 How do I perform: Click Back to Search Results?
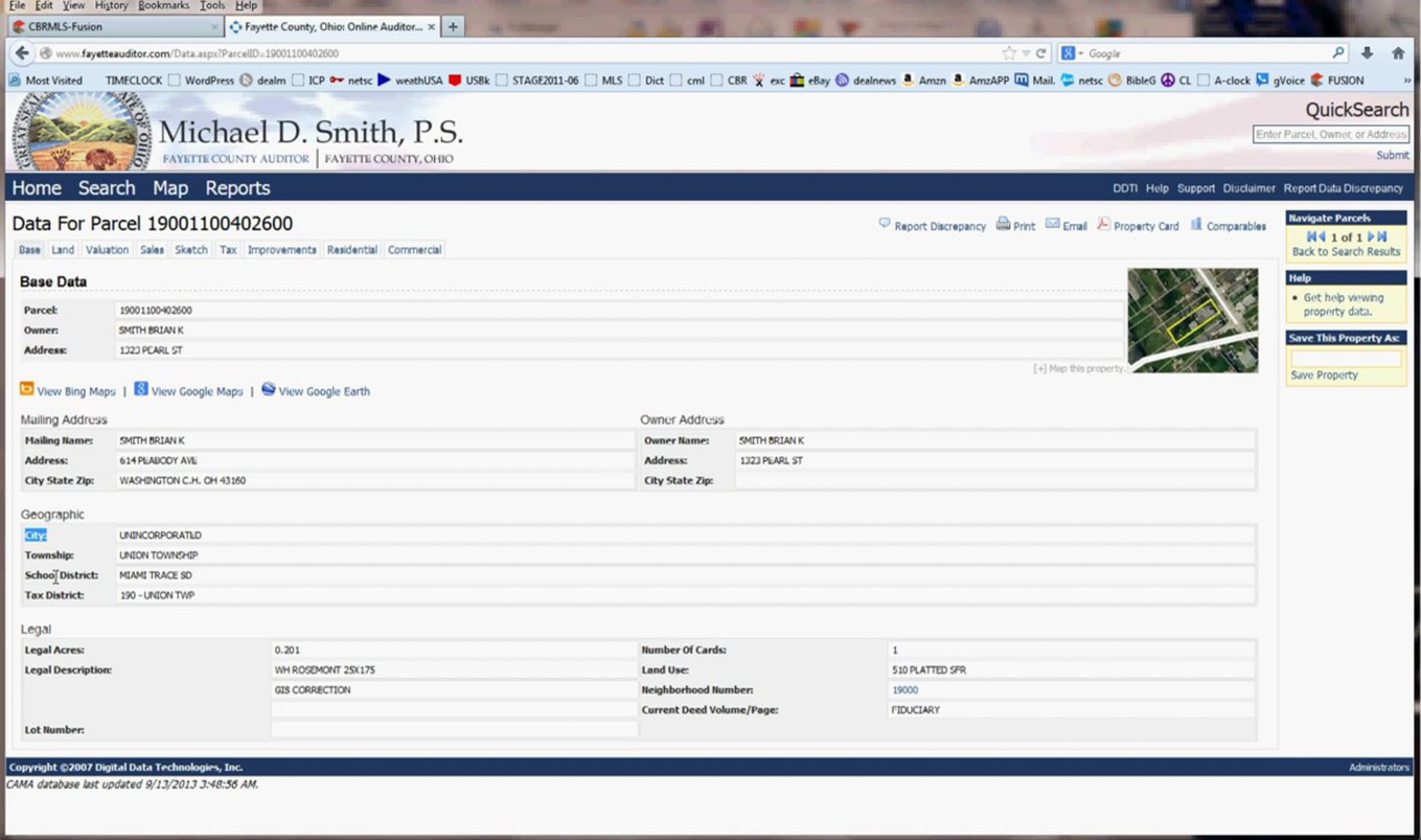pyautogui.click(x=1346, y=252)
